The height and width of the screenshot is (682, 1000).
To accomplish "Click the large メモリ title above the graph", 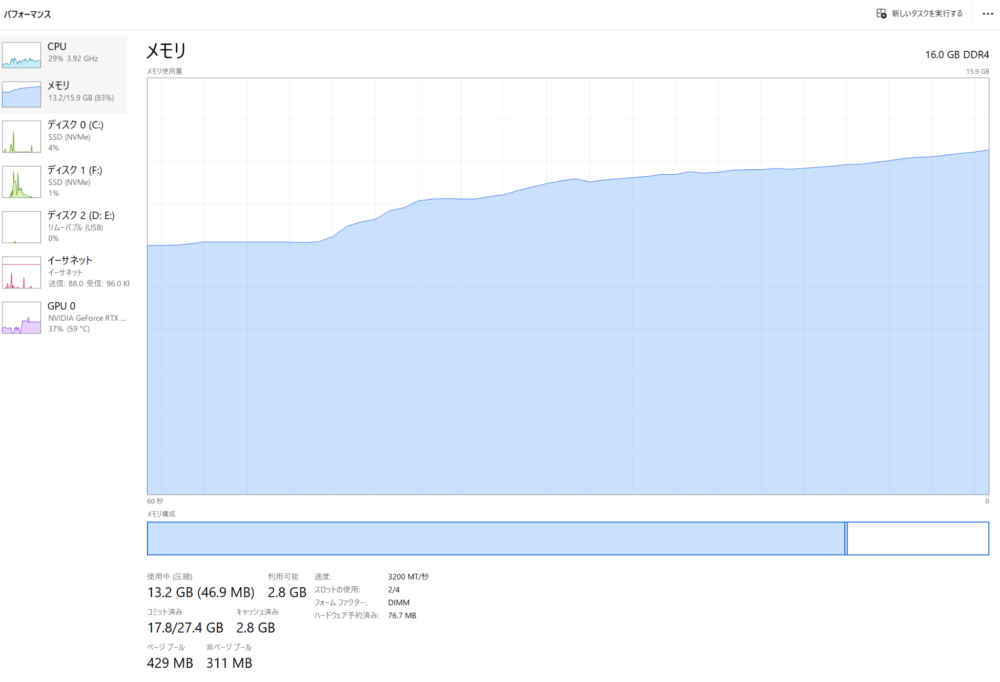I will tap(166, 50).
